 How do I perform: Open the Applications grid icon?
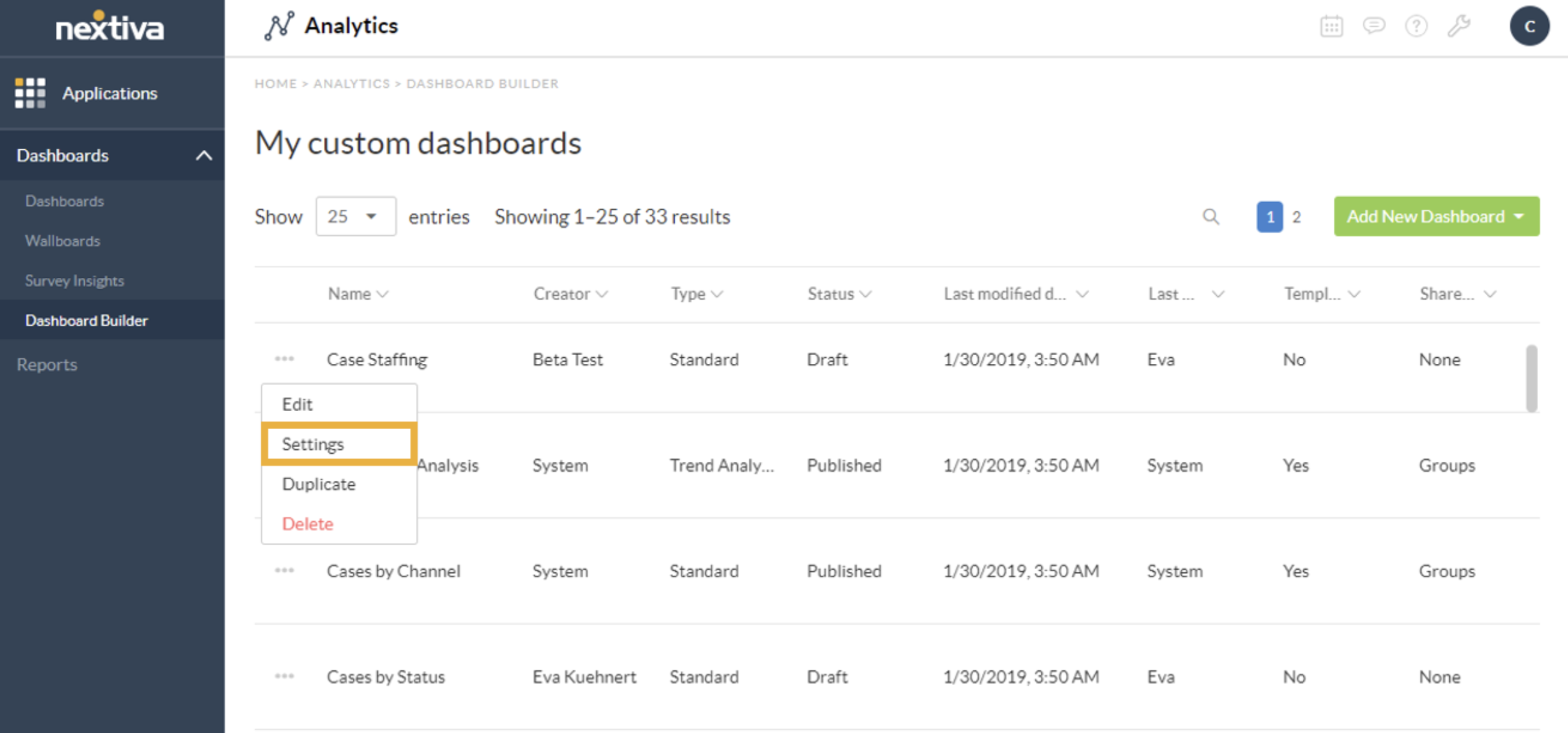[30, 93]
